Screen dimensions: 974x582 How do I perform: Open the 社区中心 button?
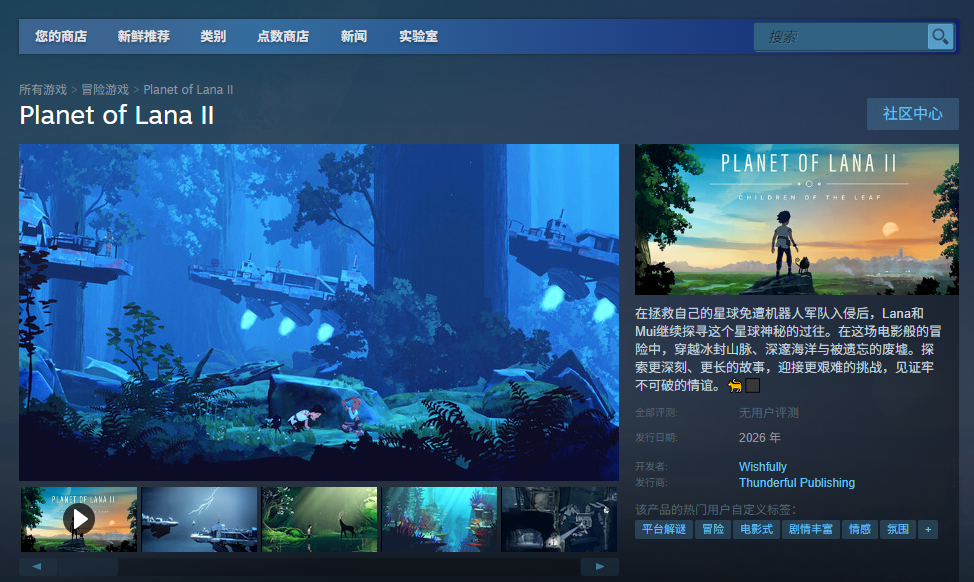point(913,114)
